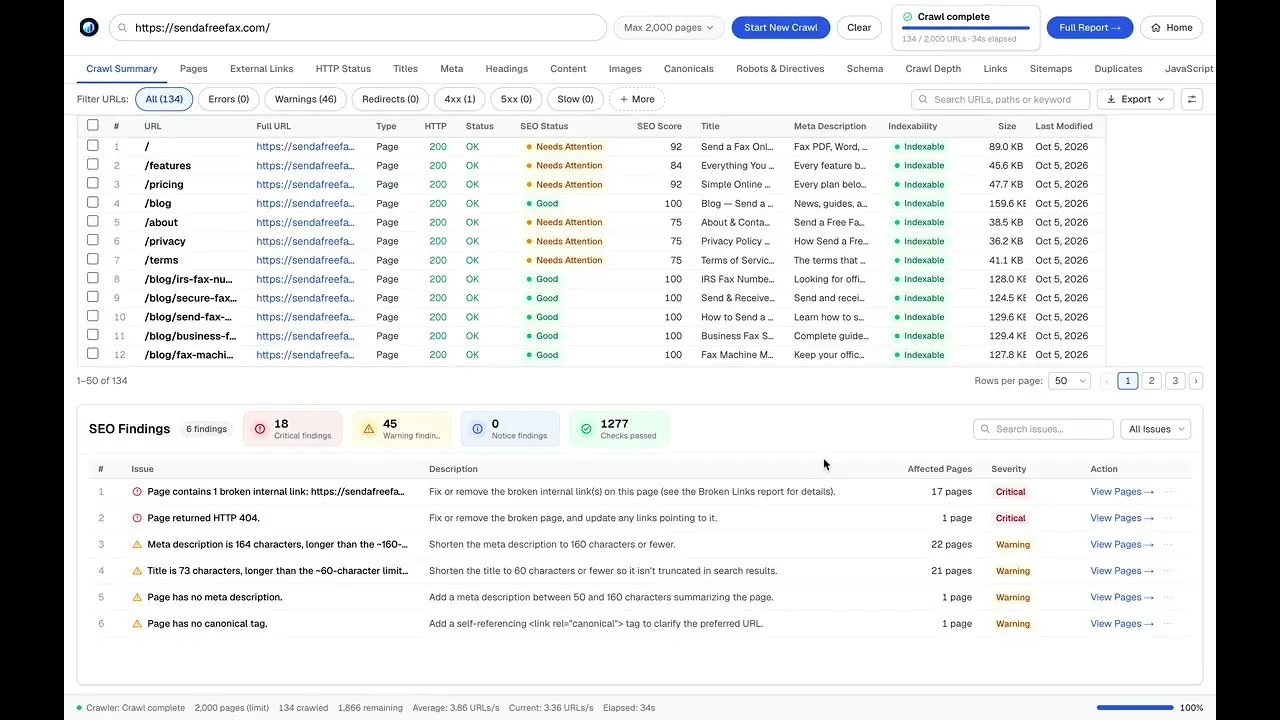
Task: Click the notice findings info icon
Action: (x=477, y=429)
